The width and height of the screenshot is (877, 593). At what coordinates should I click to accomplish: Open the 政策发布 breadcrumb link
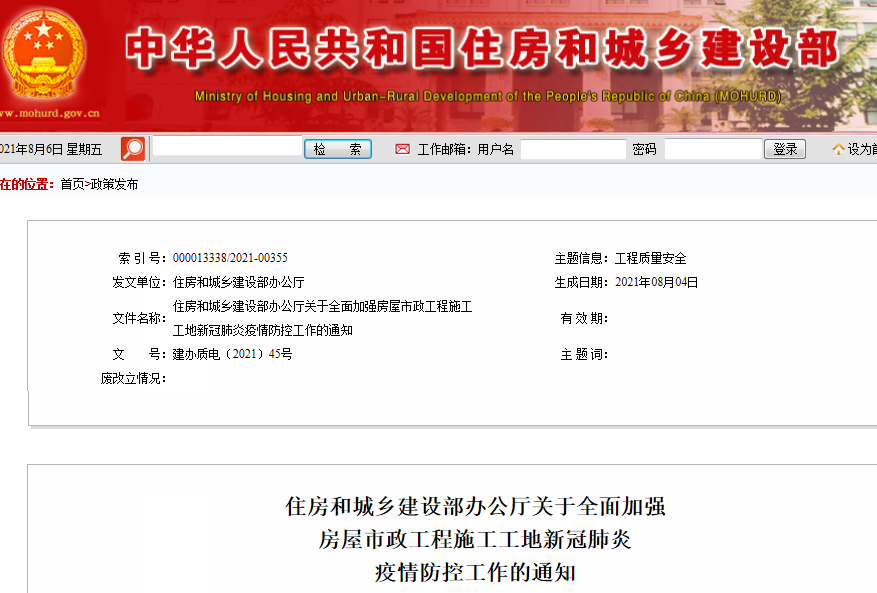[x=114, y=184]
